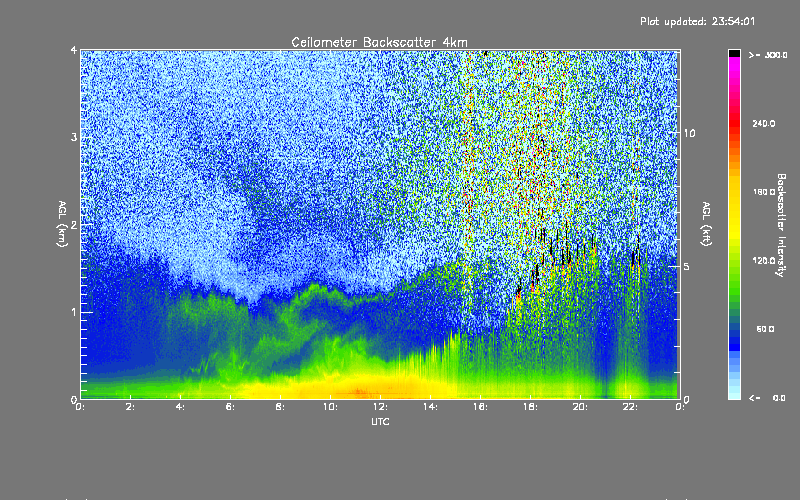Select the '6:' UTC tick label
This screenshot has height=500, width=800.
pos(231,407)
